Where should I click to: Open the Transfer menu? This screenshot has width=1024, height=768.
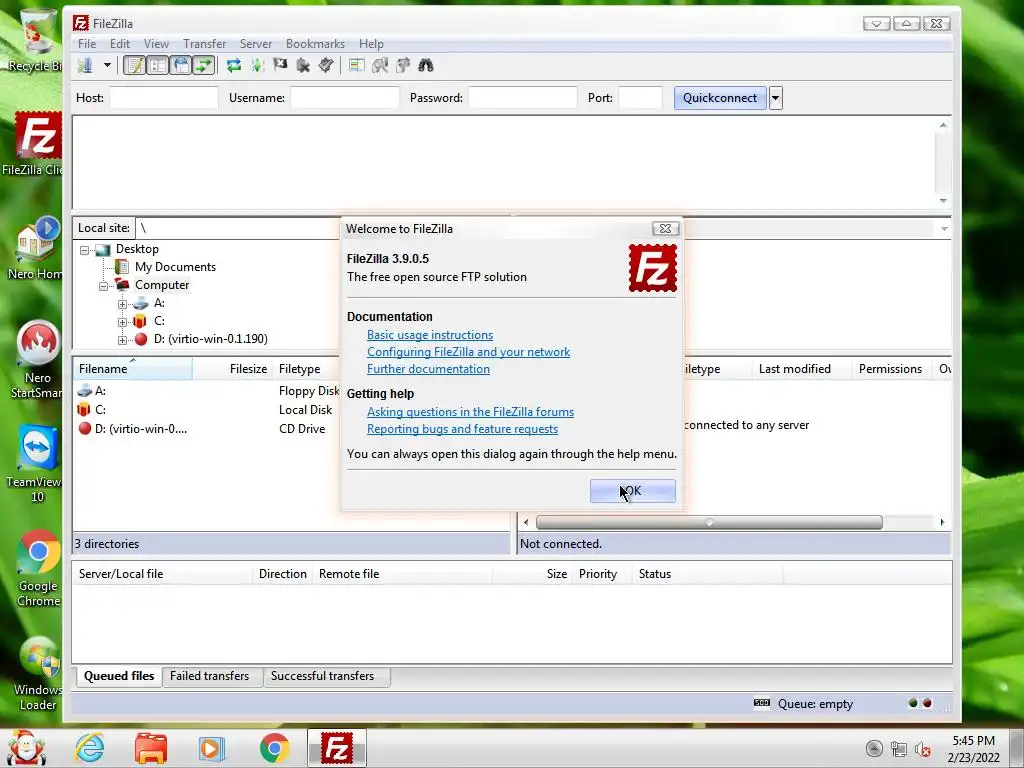click(204, 44)
